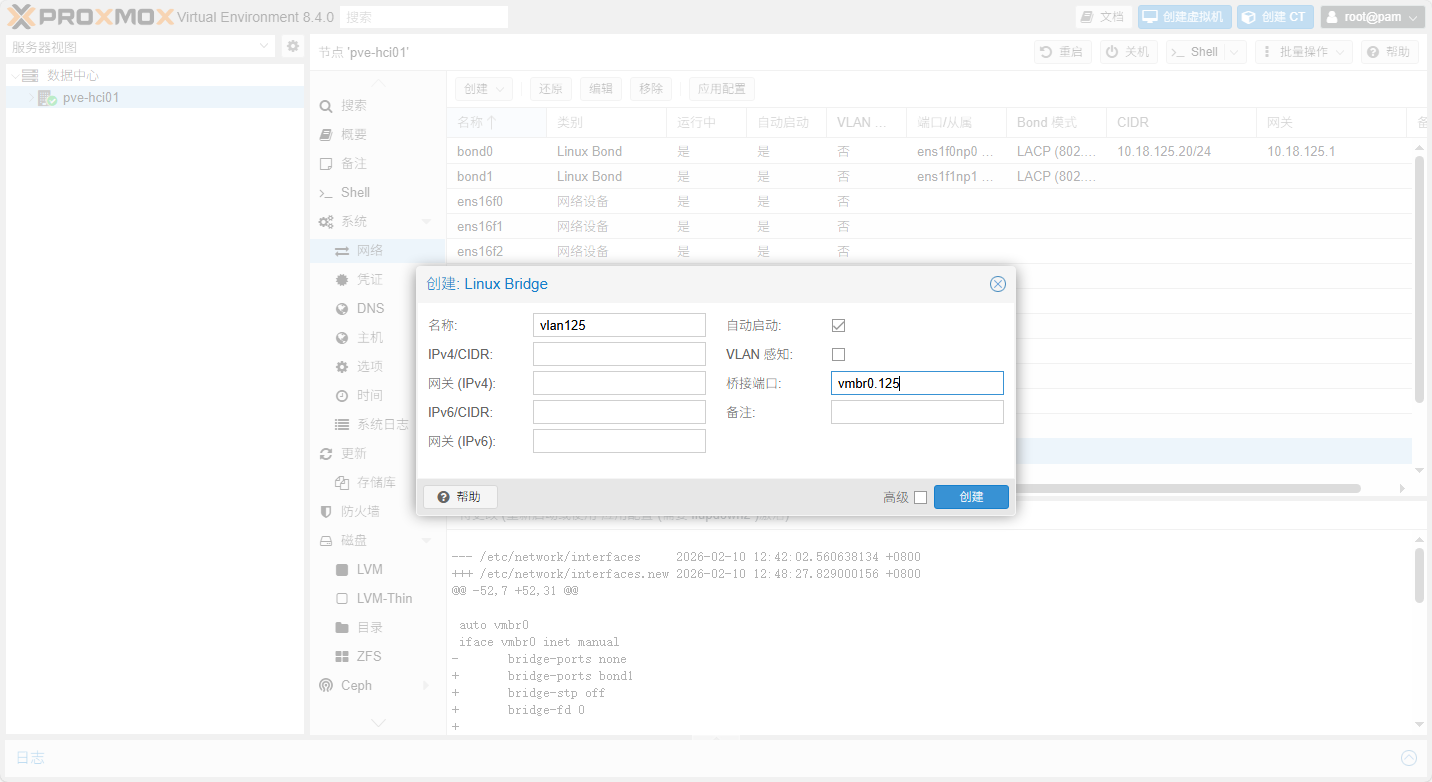Sort by the 名称 column header
This screenshot has width=1432, height=782.
(x=496, y=122)
